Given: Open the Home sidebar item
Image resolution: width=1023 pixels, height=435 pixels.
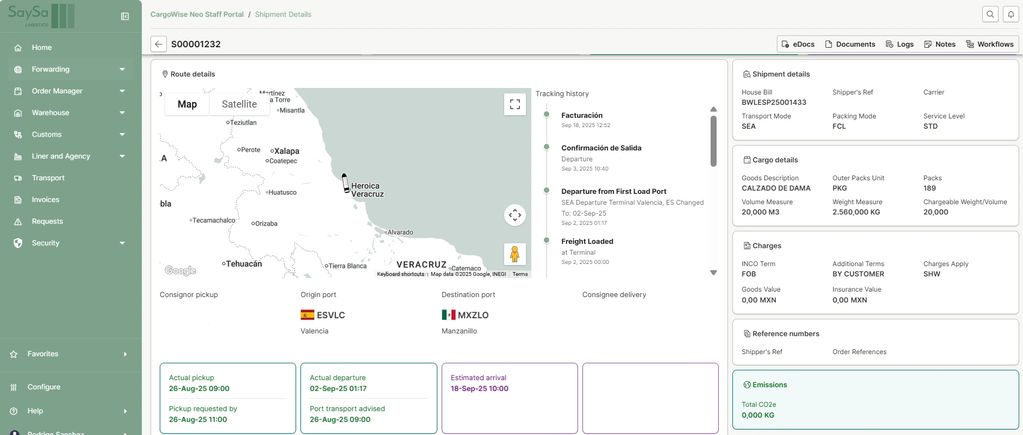Looking at the screenshot, I should [41, 48].
